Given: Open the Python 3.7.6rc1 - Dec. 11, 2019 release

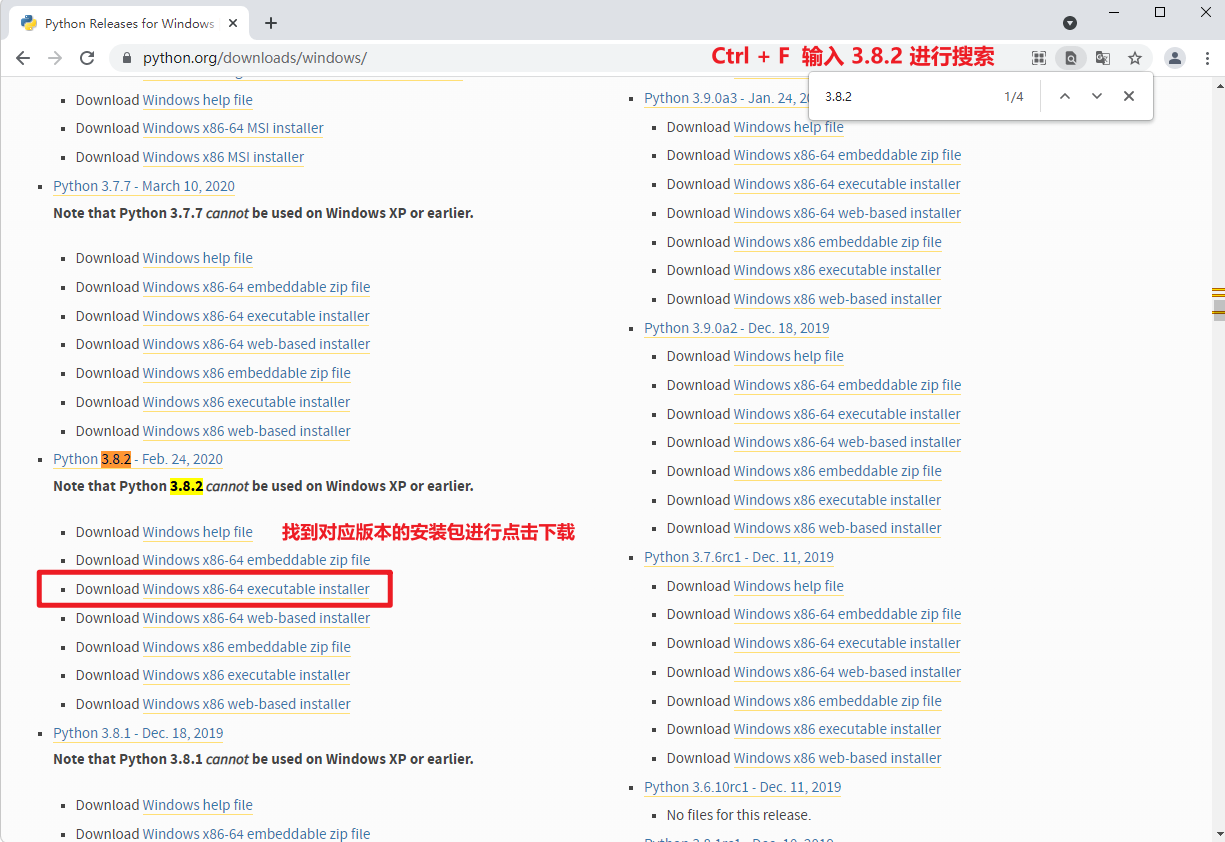Looking at the screenshot, I should pyautogui.click(x=739, y=557).
